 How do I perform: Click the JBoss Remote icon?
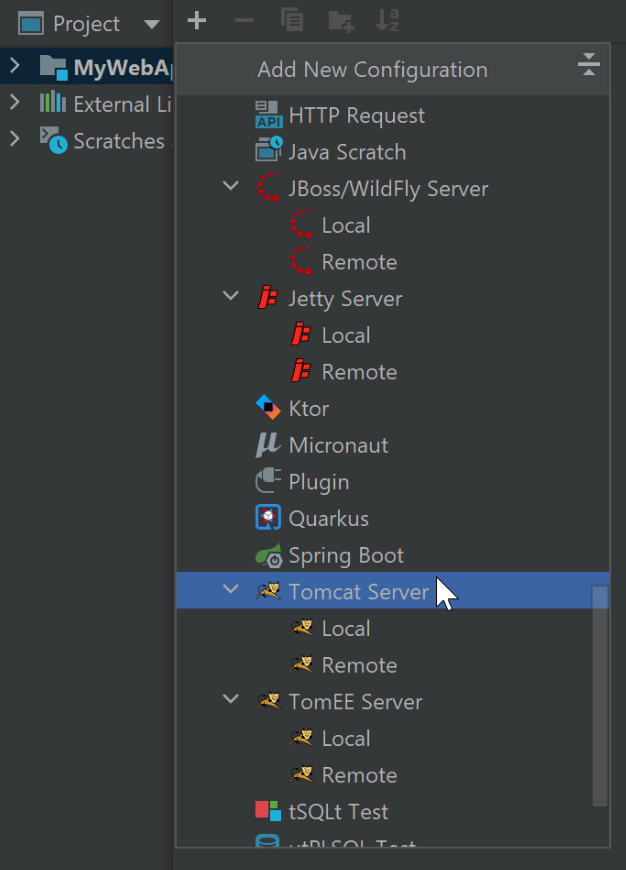pyautogui.click(x=301, y=261)
